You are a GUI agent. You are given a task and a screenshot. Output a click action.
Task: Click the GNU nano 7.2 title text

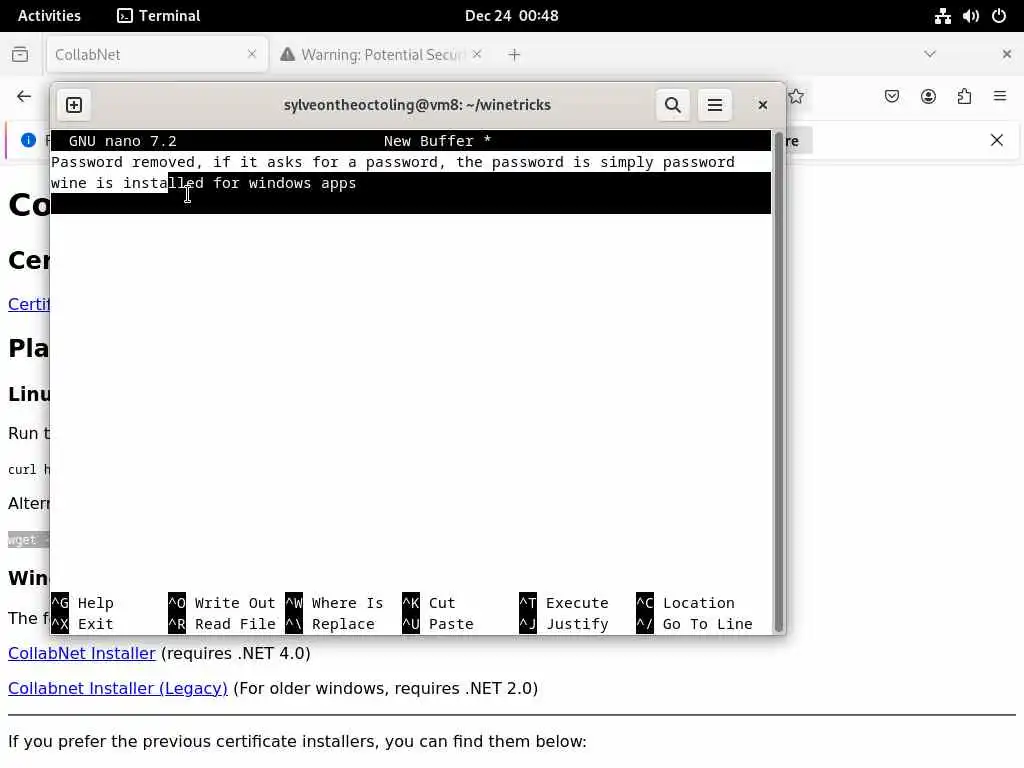coord(122,141)
